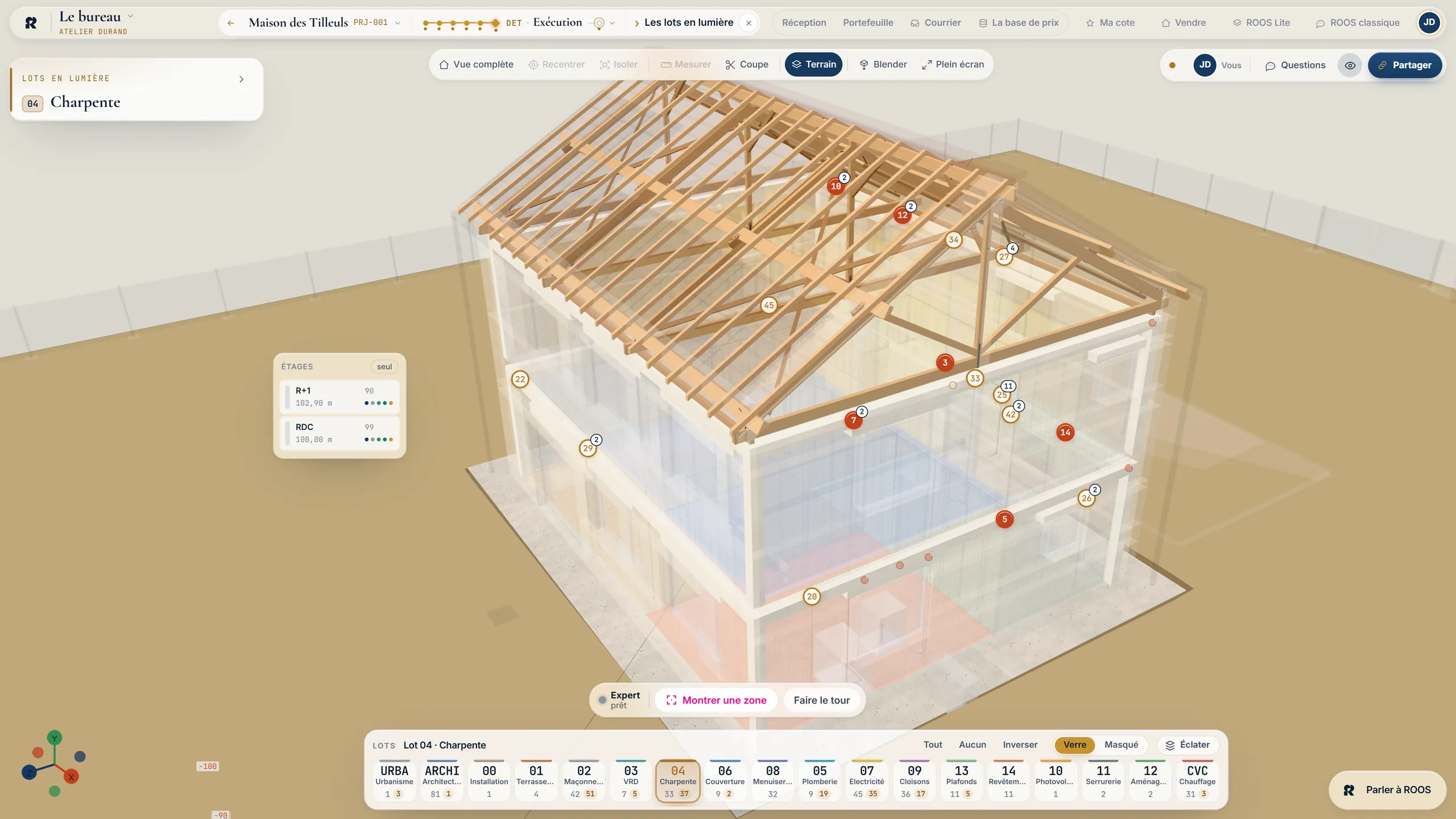Screen dimensions: 1456x819
Task: Close the Les lots en lumière chip
Action: (749, 23)
